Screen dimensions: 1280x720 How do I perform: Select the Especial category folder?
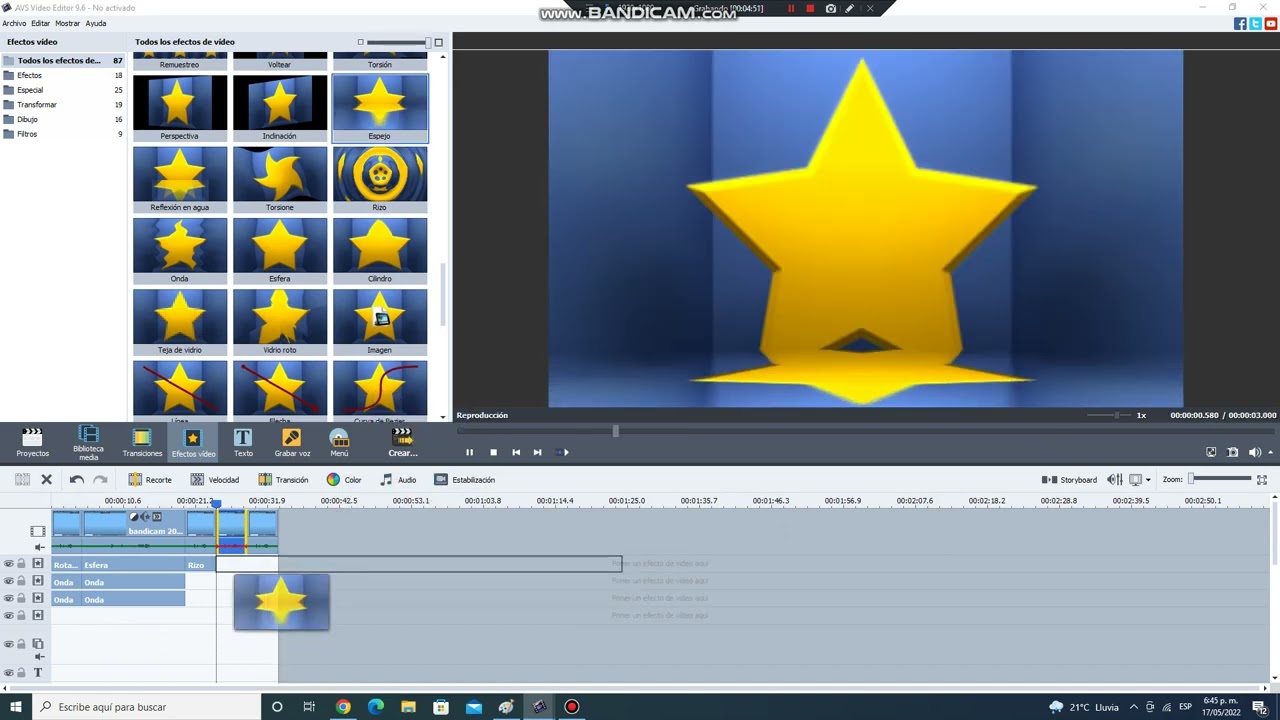(x=63, y=90)
